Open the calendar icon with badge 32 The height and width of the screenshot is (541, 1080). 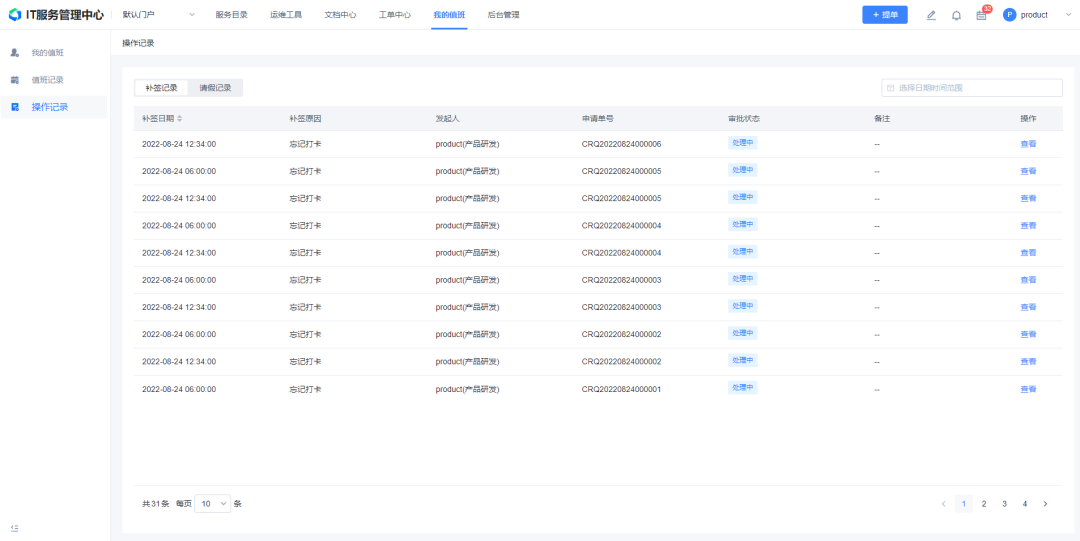point(981,15)
